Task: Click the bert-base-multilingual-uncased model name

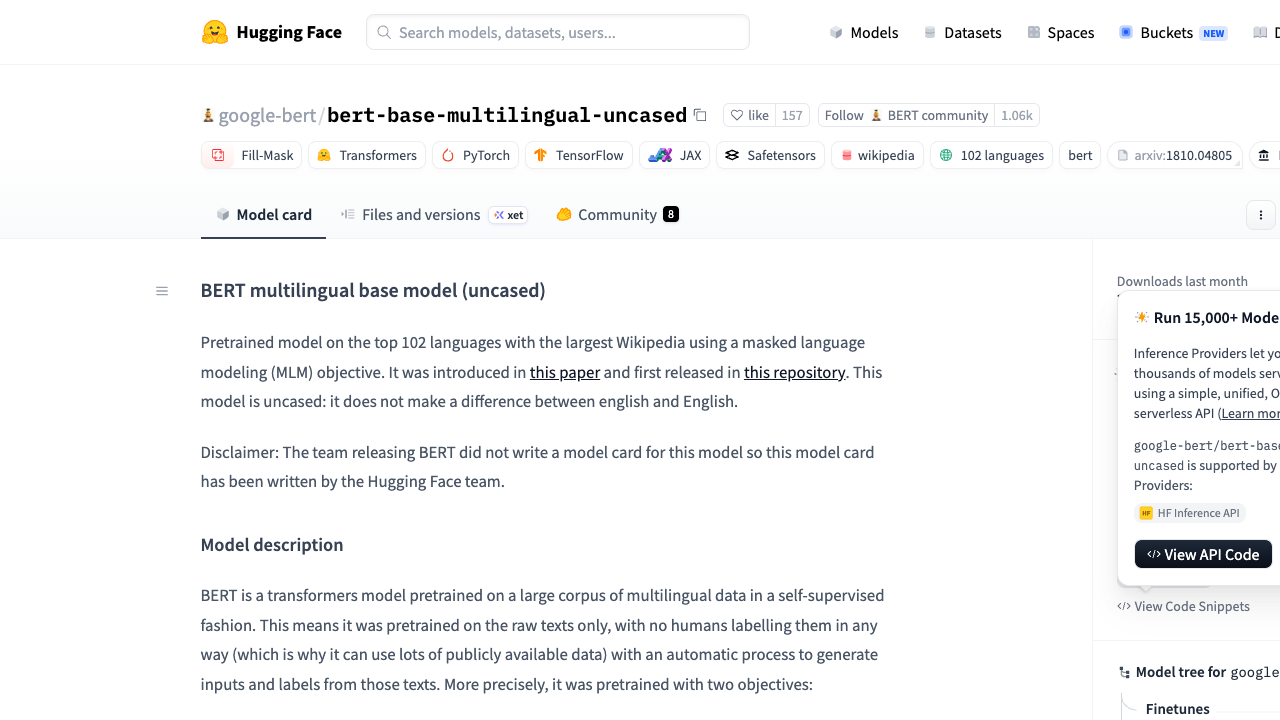Action: (x=507, y=115)
